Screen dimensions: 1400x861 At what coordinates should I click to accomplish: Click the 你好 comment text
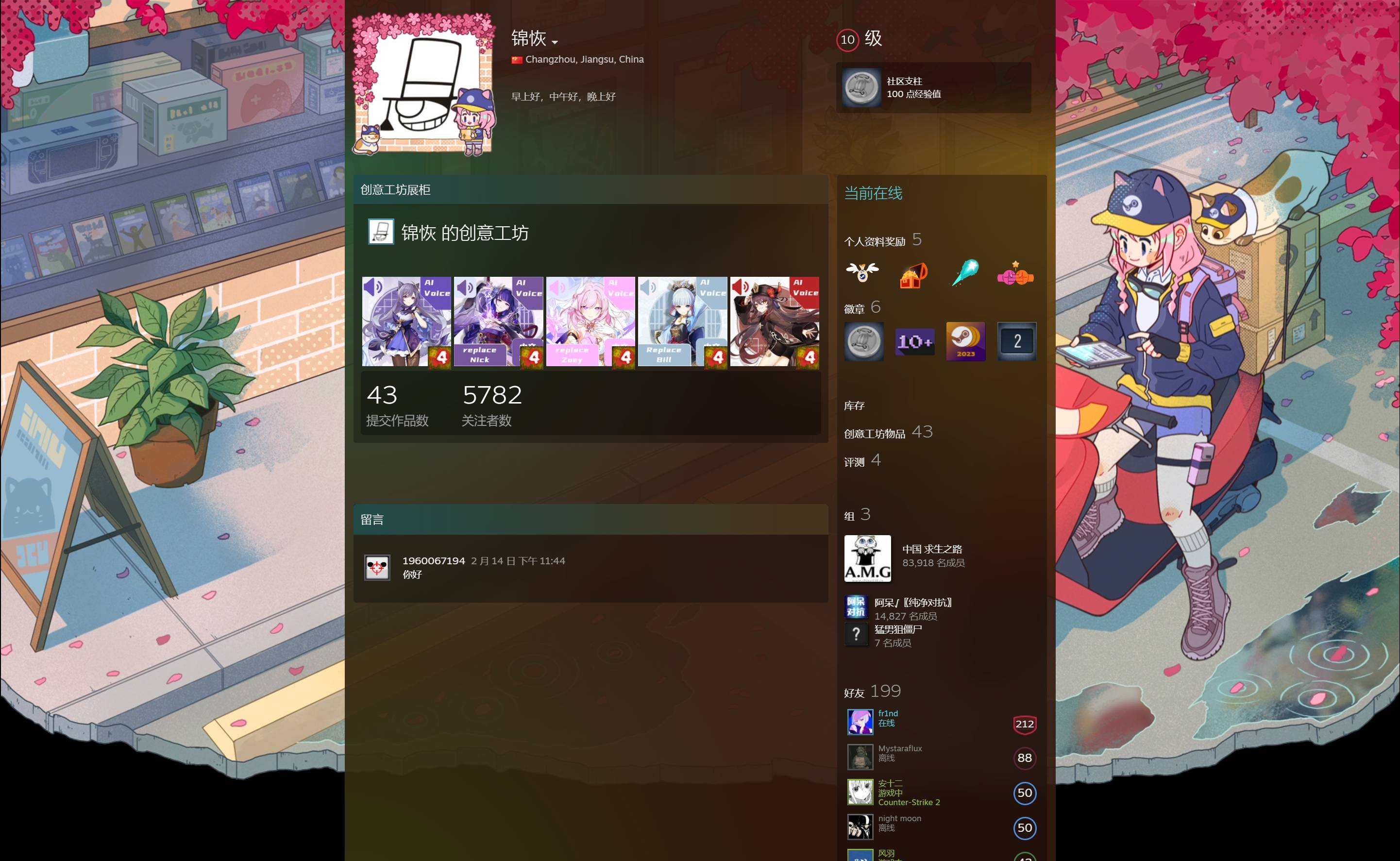tap(412, 574)
